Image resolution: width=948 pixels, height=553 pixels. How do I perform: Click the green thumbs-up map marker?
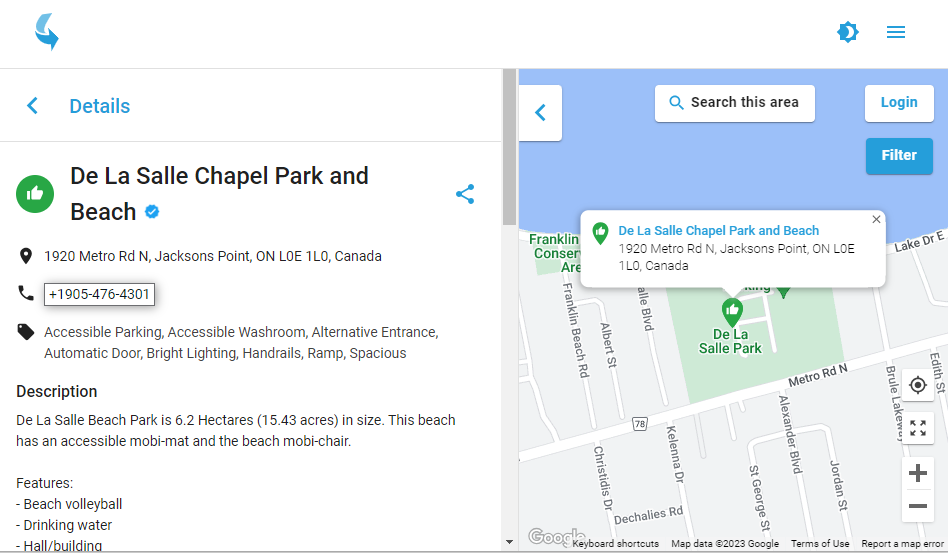point(732,312)
